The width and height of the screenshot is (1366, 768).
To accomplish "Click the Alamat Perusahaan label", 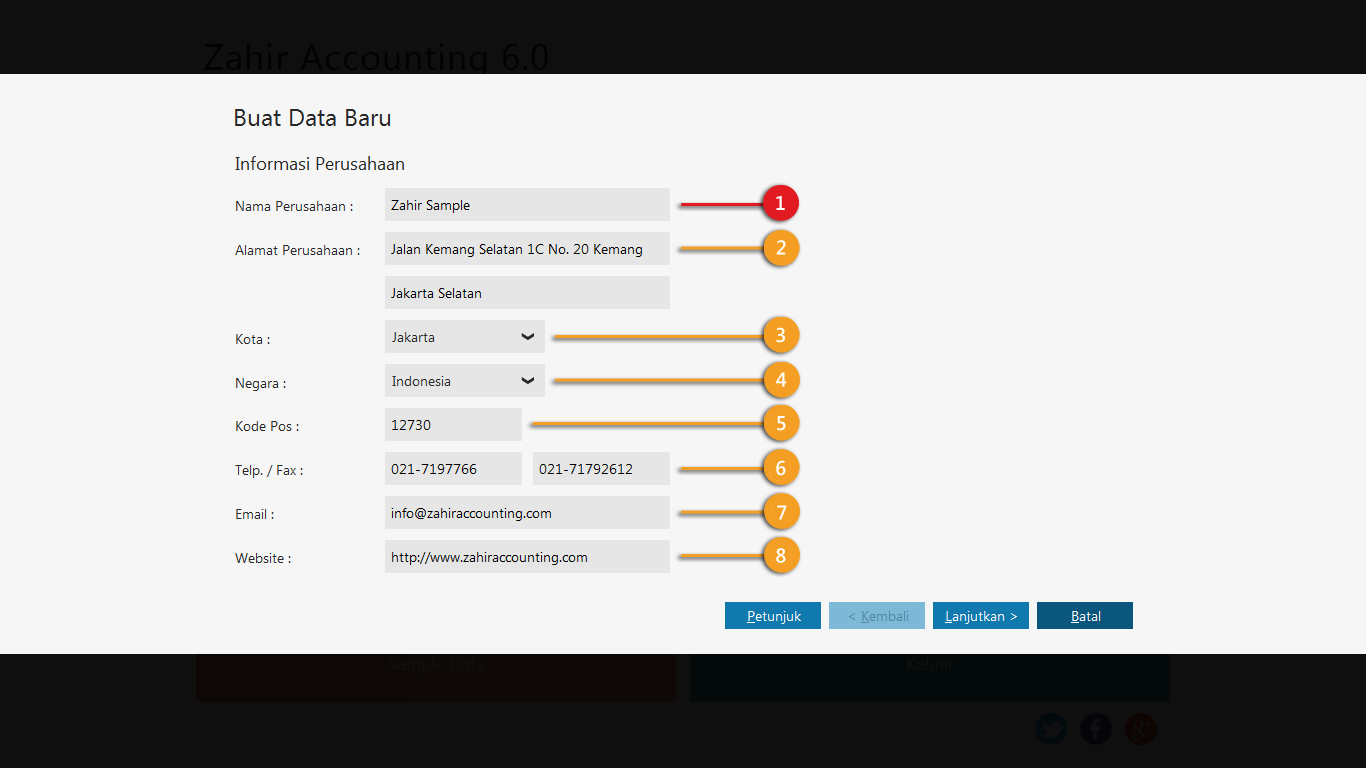I will [298, 251].
